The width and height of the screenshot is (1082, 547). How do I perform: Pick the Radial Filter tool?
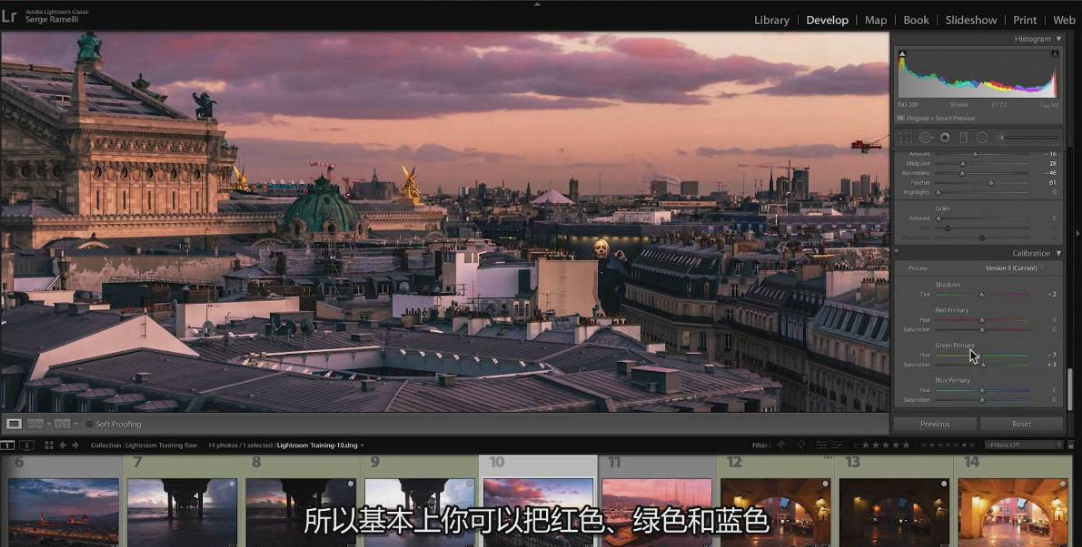[x=982, y=137]
